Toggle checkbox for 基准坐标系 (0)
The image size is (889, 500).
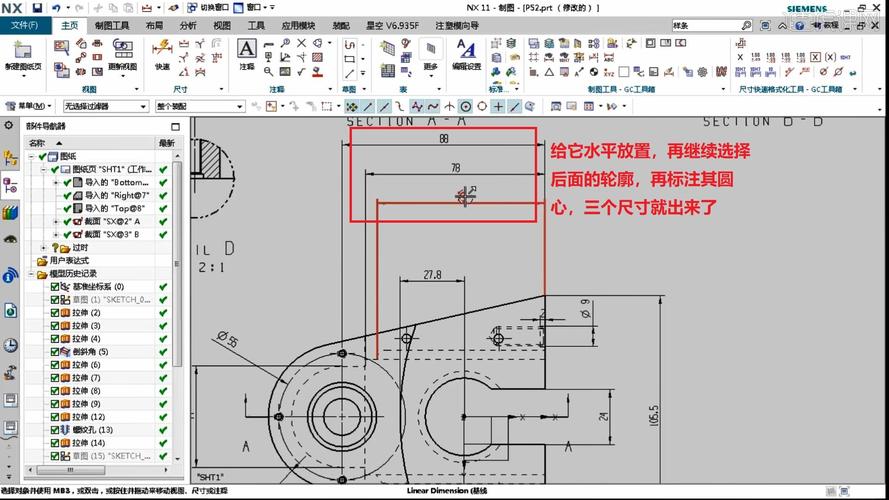point(55,287)
